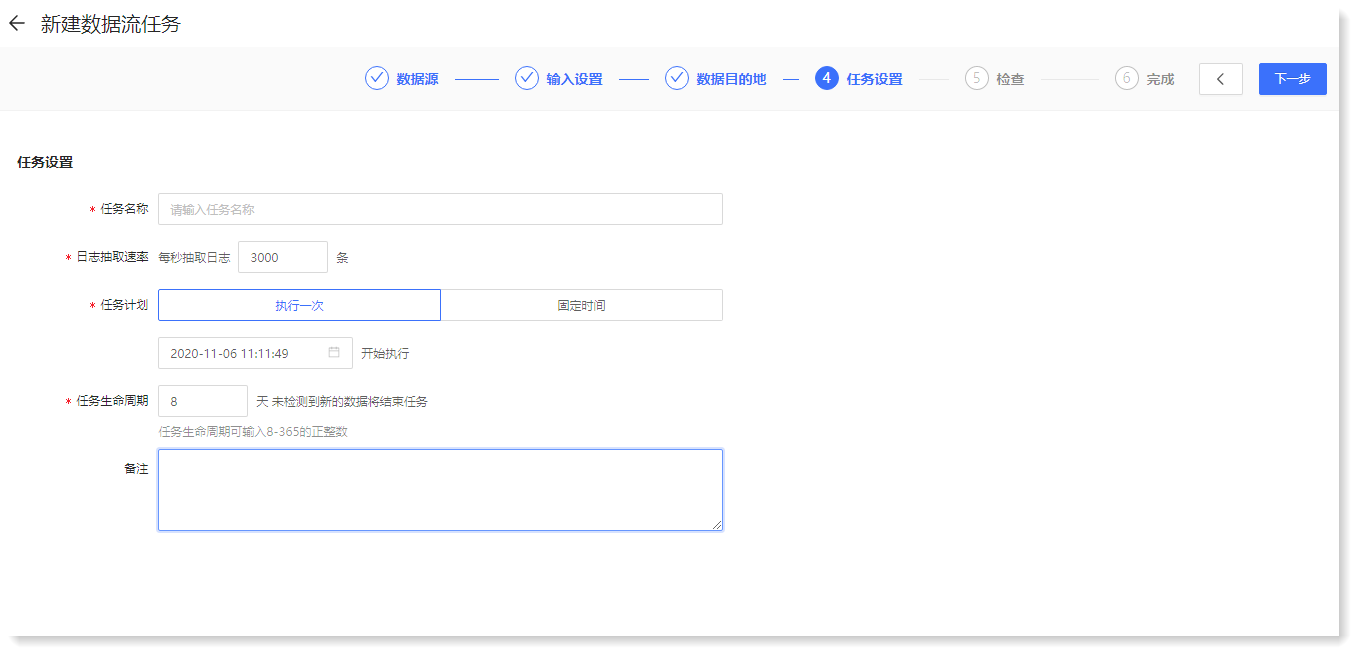The width and height of the screenshot is (1359, 656).
Task: Click the 任务计划 label
Action: 124,305
